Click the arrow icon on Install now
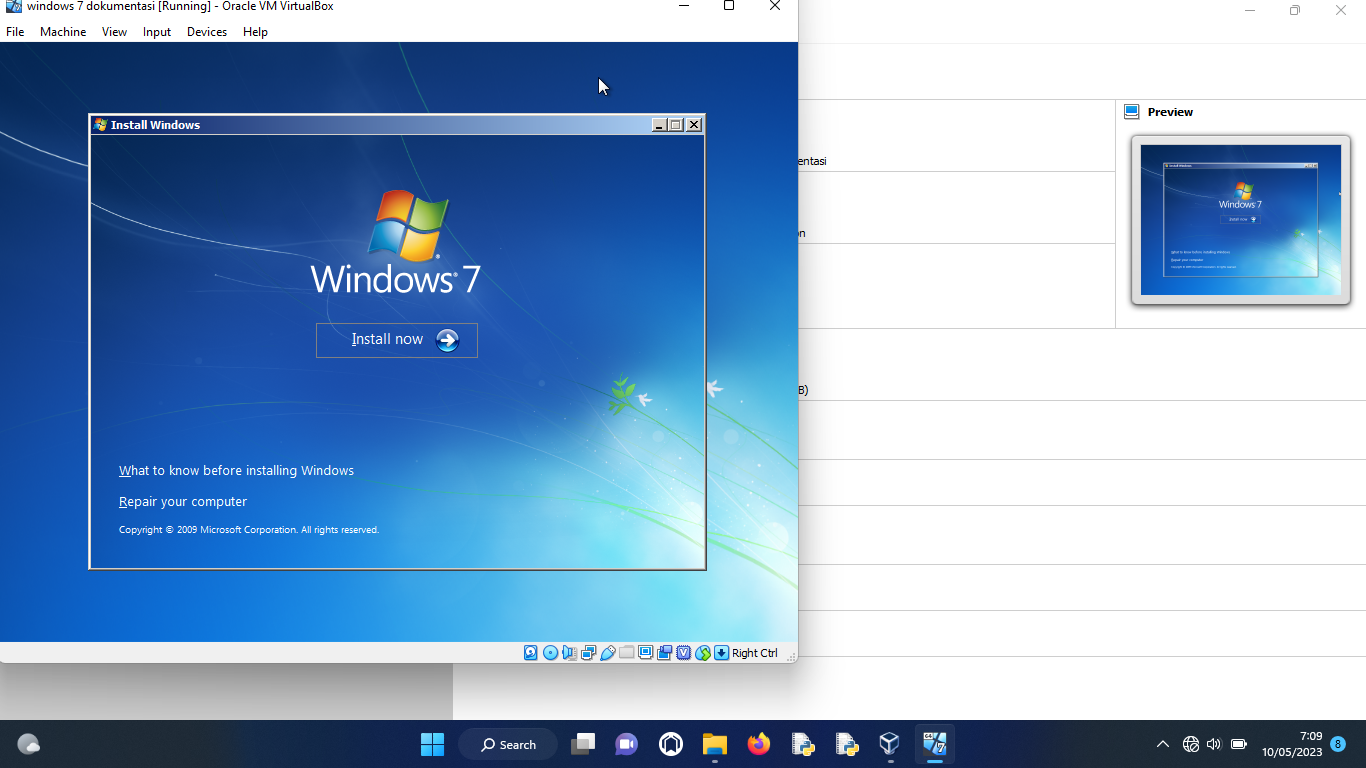The image size is (1366, 768). pos(447,340)
